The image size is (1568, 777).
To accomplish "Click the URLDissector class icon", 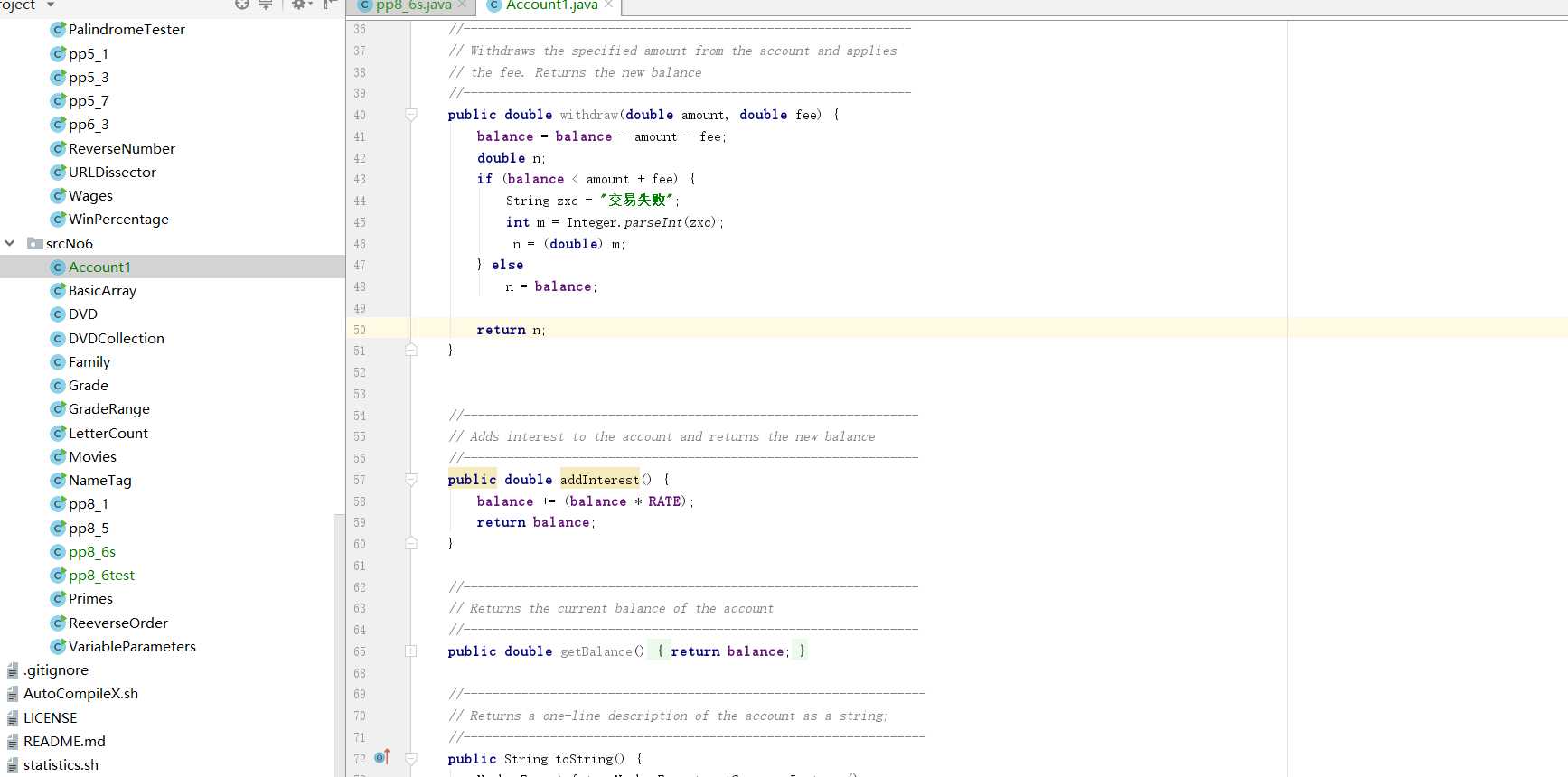I will click(x=58, y=172).
